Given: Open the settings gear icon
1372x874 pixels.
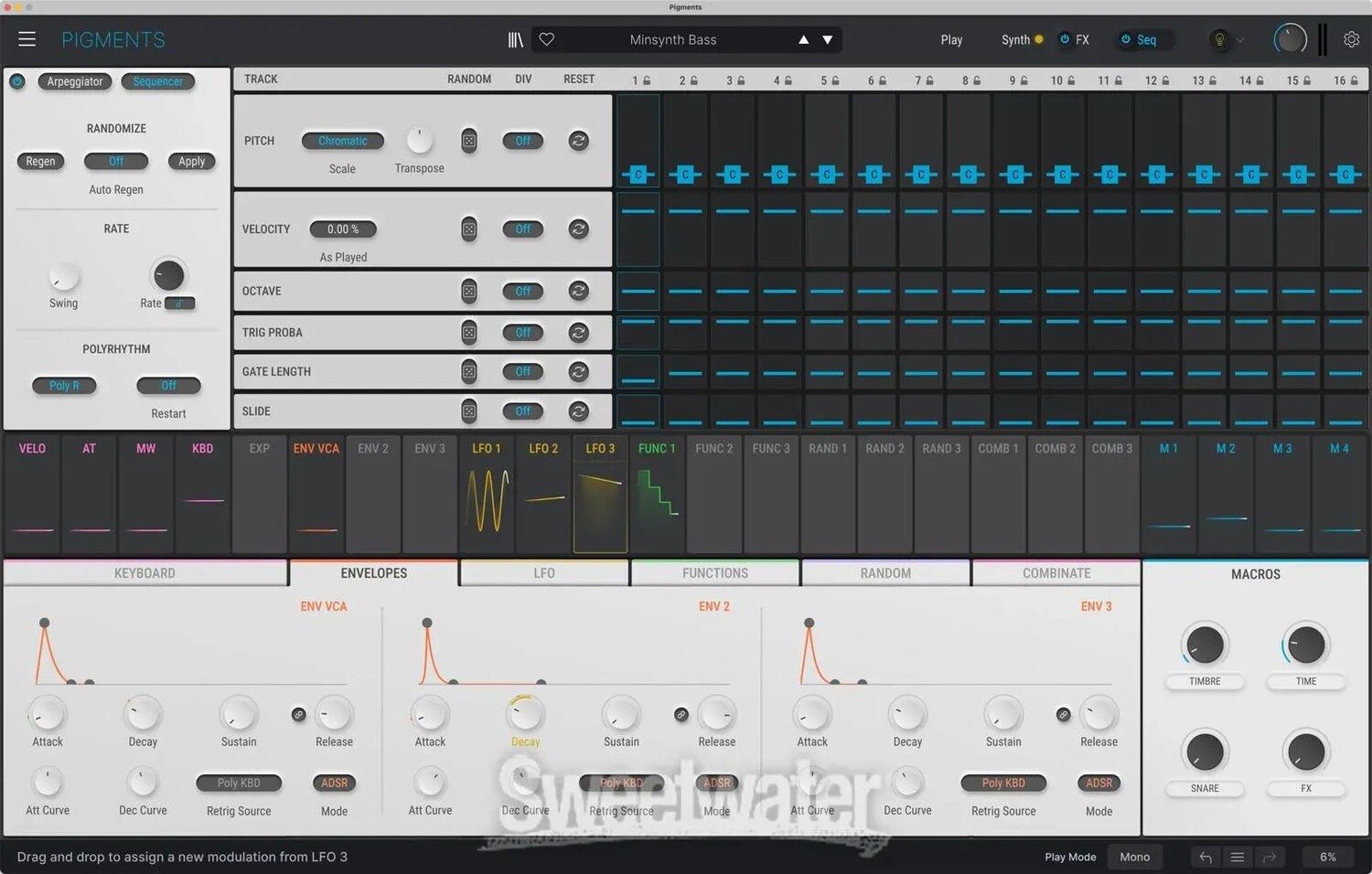Looking at the screenshot, I should (x=1351, y=39).
